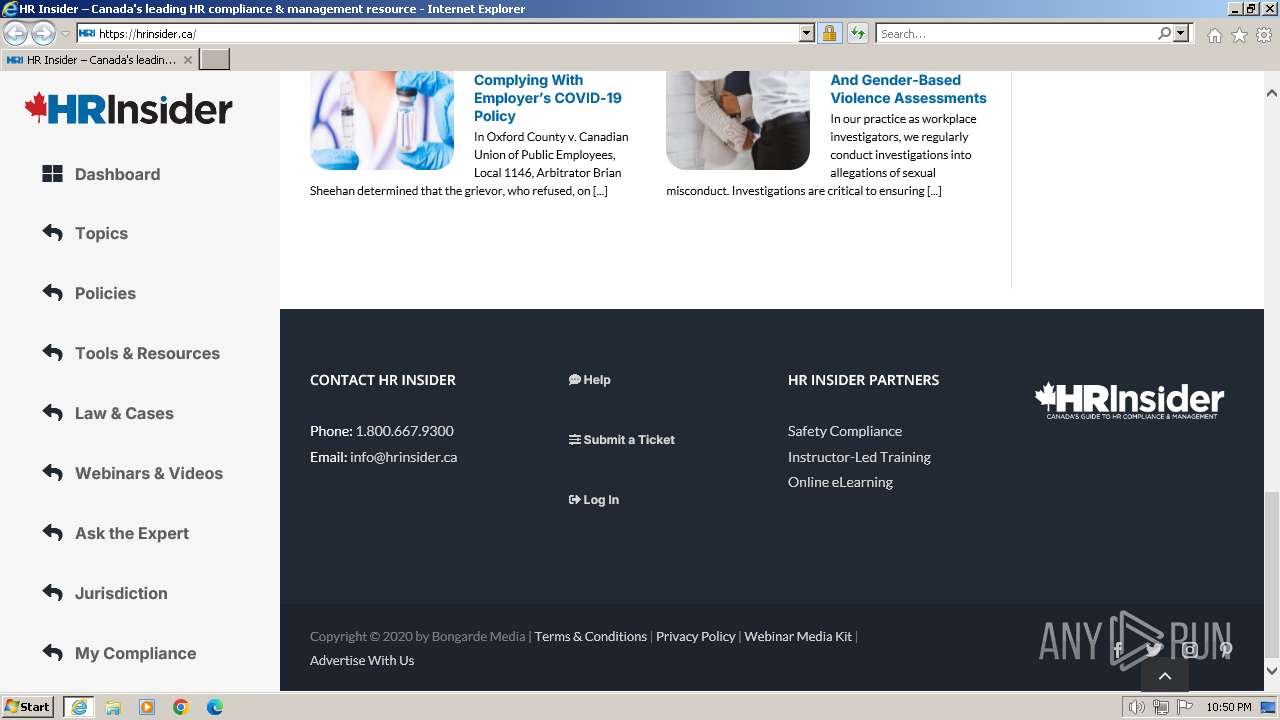Click the arrow icon beside Tools & Resources
Image resolution: width=1280 pixels, height=720 pixels.
pyautogui.click(x=52, y=353)
